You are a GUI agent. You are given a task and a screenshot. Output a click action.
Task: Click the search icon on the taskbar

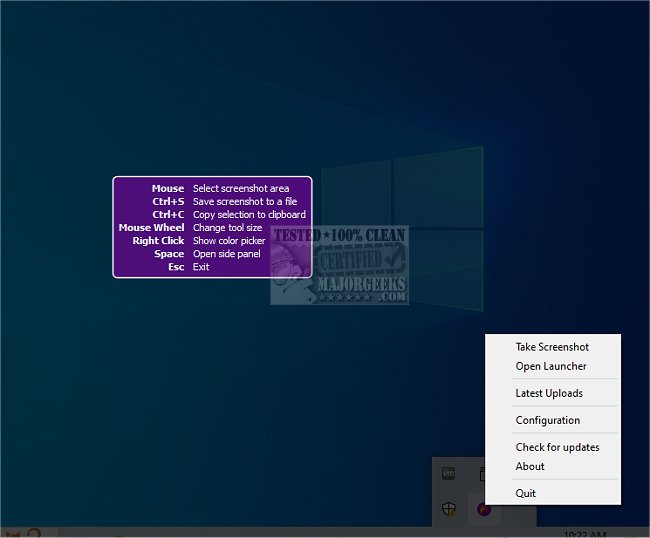coord(33,534)
